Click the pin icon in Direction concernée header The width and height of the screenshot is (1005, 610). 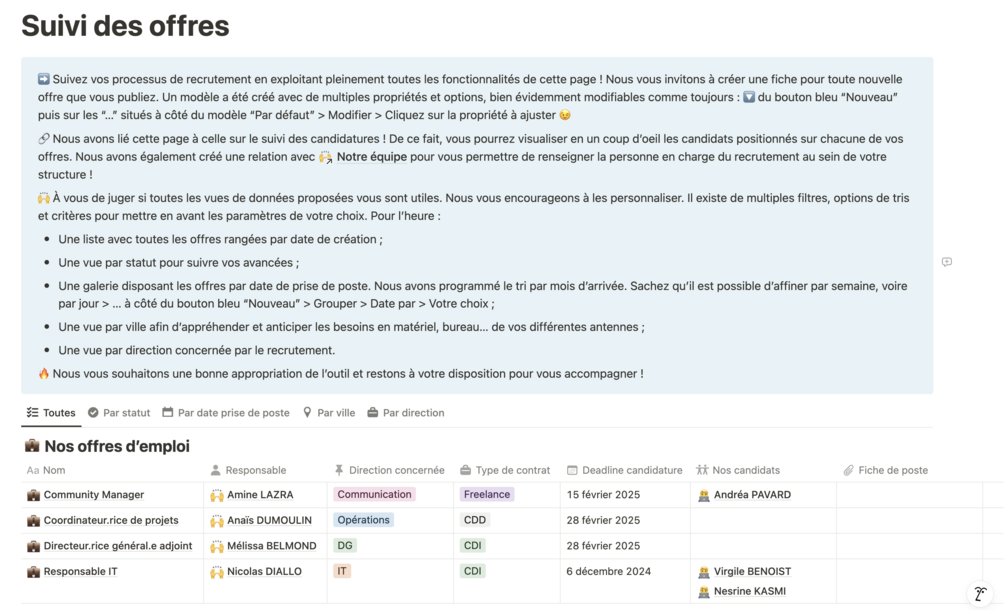339,470
